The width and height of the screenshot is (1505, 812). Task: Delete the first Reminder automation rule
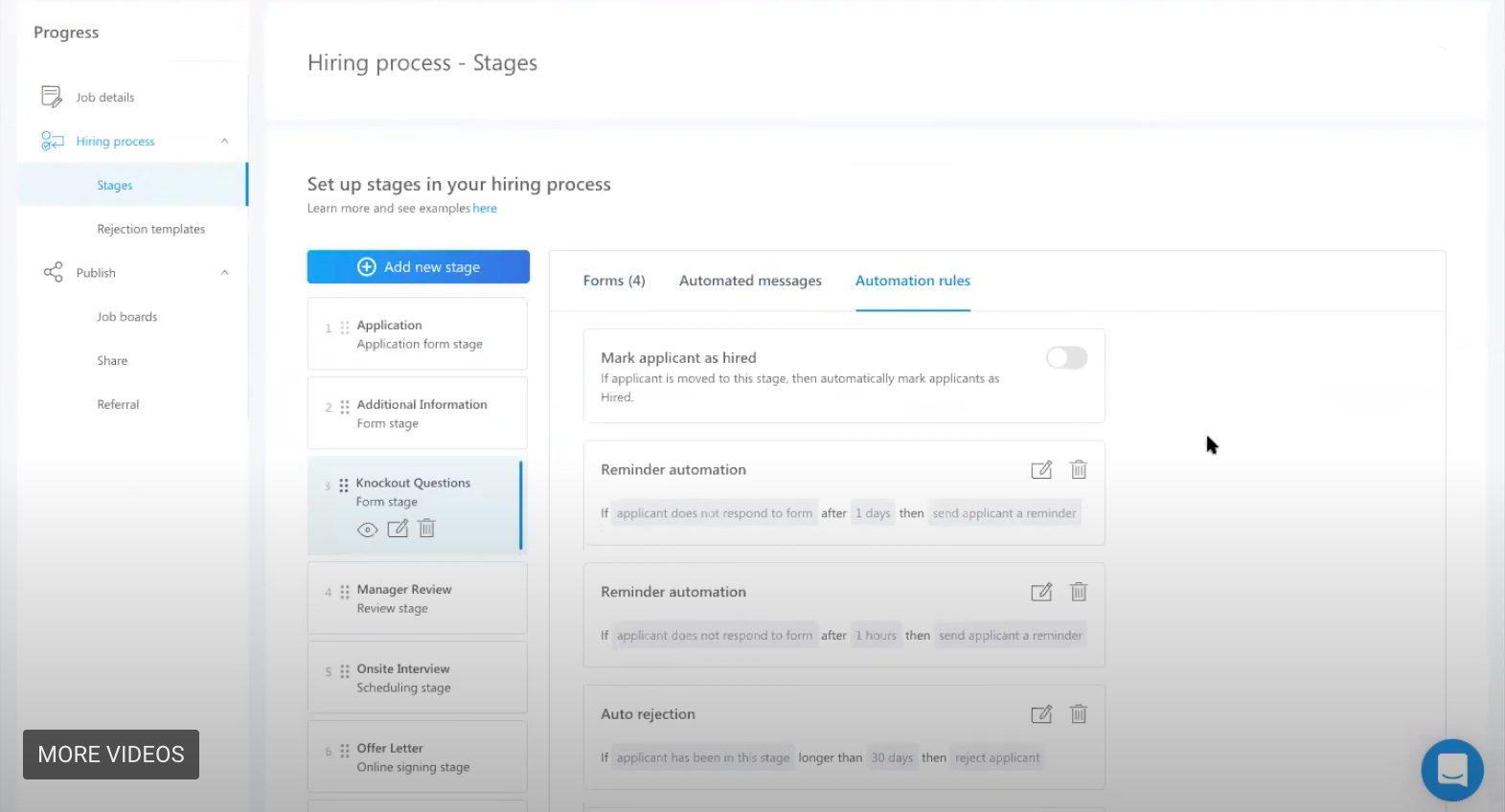(x=1078, y=470)
